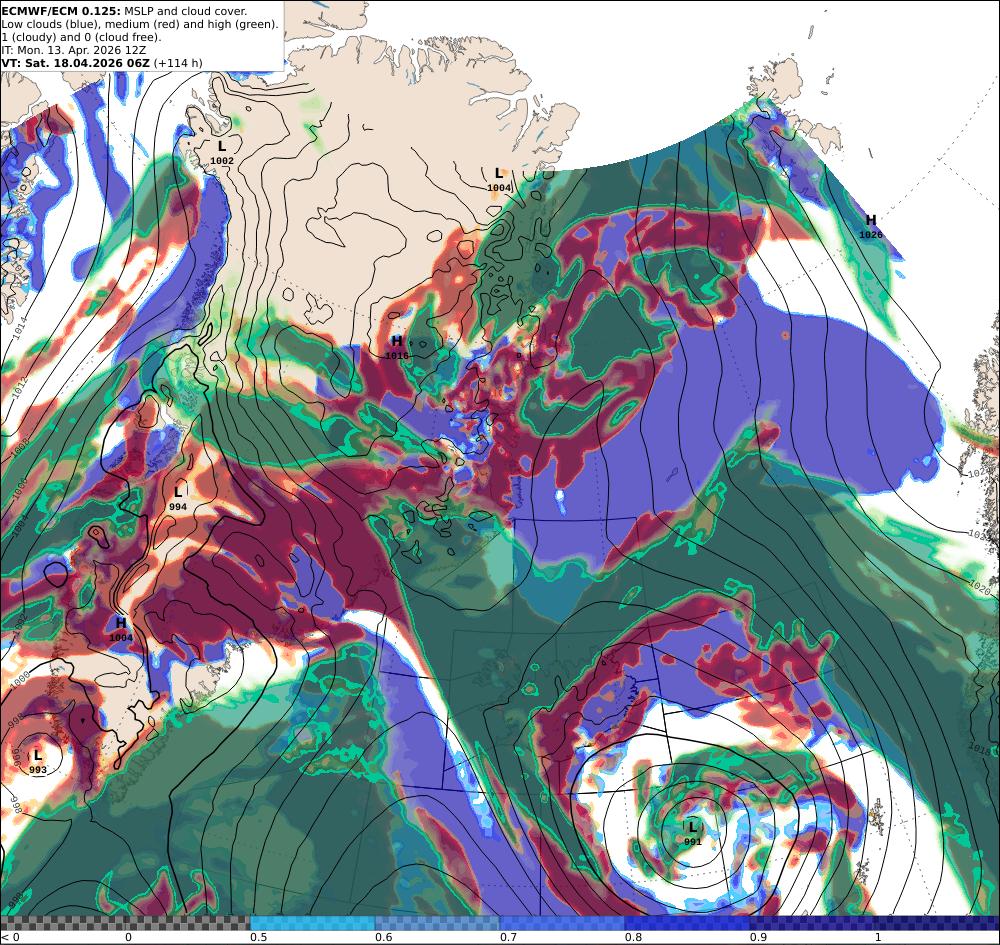Click the low pressure center labeled L 1002
1000x945 pixels.
coord(222,153)
